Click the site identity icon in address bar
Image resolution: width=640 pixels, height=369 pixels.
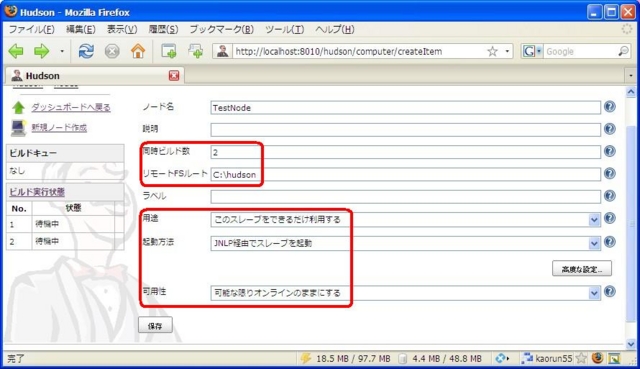[222, 51]
